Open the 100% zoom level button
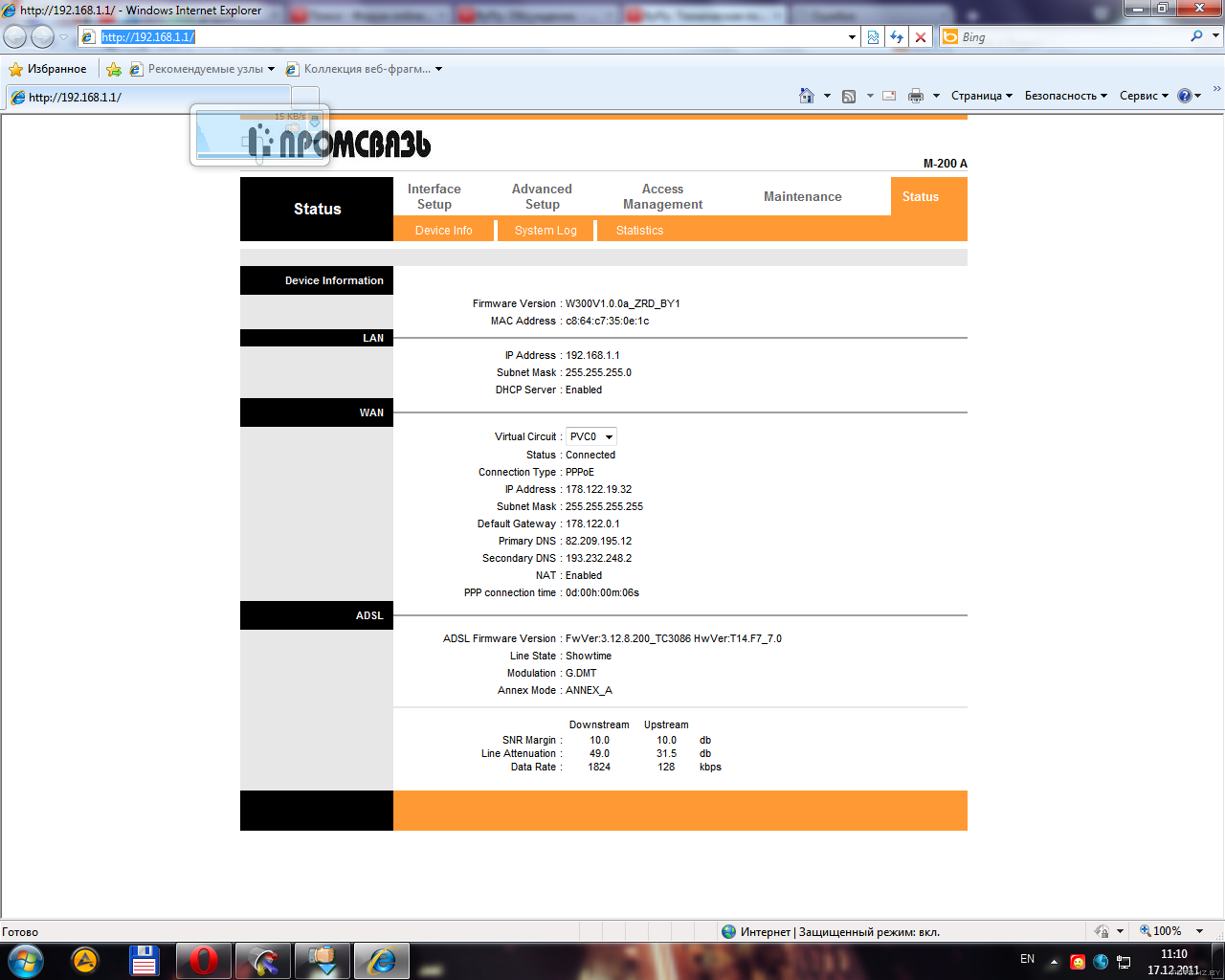The width and height of the screenshot is (1225, 980). point(1160,931)
